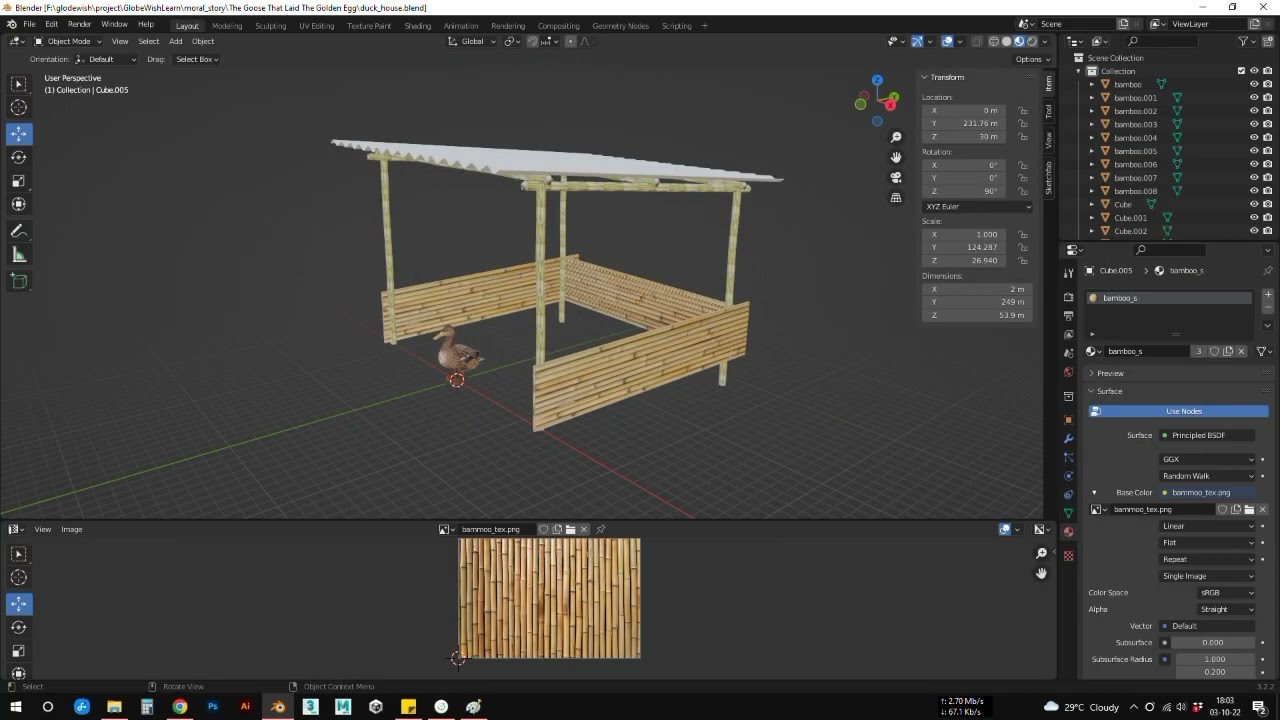Activate the Rotate tool in viewport toolbar
The width and height of the screenshot is (1280, 720).
[x=19, y=157]
